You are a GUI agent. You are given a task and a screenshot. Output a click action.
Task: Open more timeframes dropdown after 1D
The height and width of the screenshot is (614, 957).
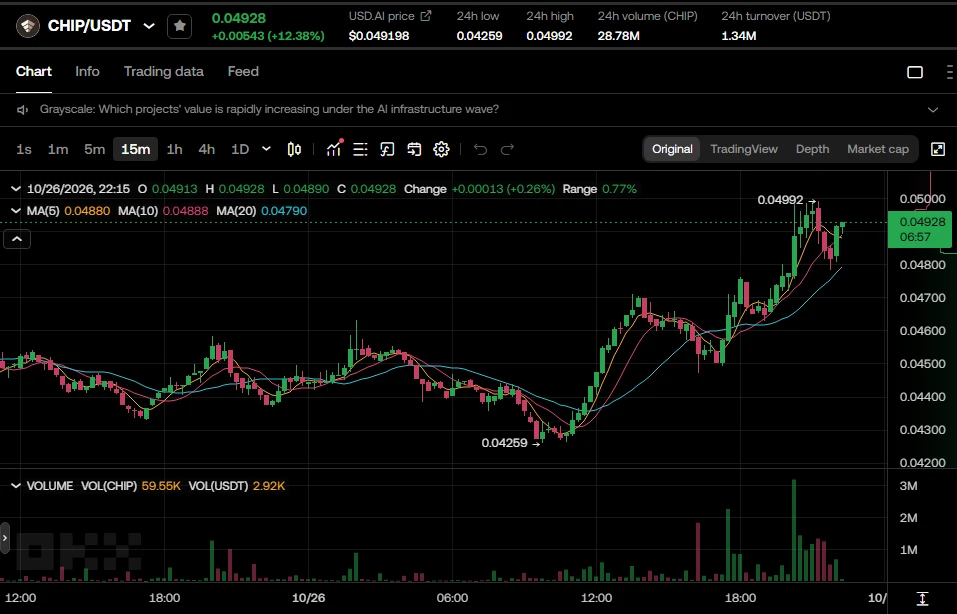pyautogui.click(x=266, y=149)
